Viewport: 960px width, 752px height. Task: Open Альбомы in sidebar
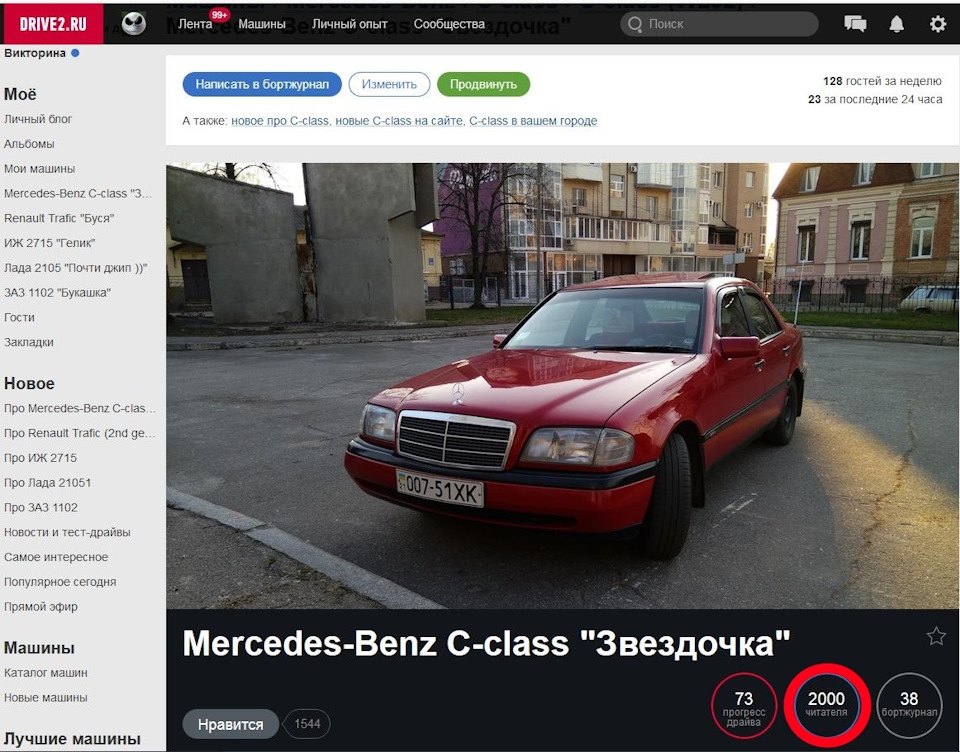29,144
